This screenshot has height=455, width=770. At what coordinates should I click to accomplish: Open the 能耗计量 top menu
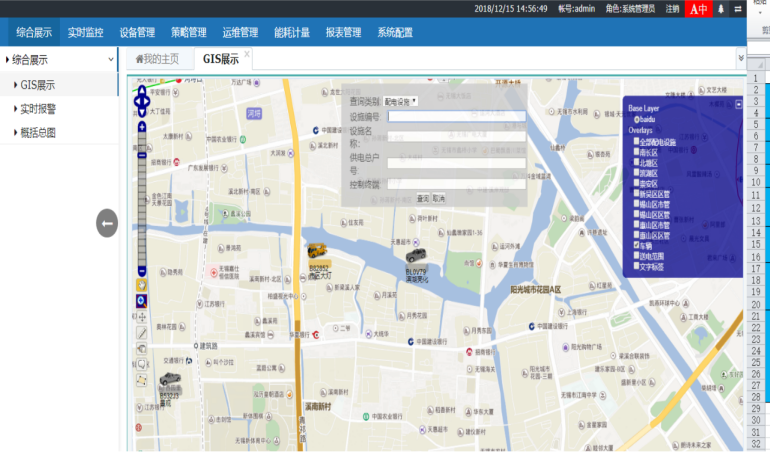point(292,32)
